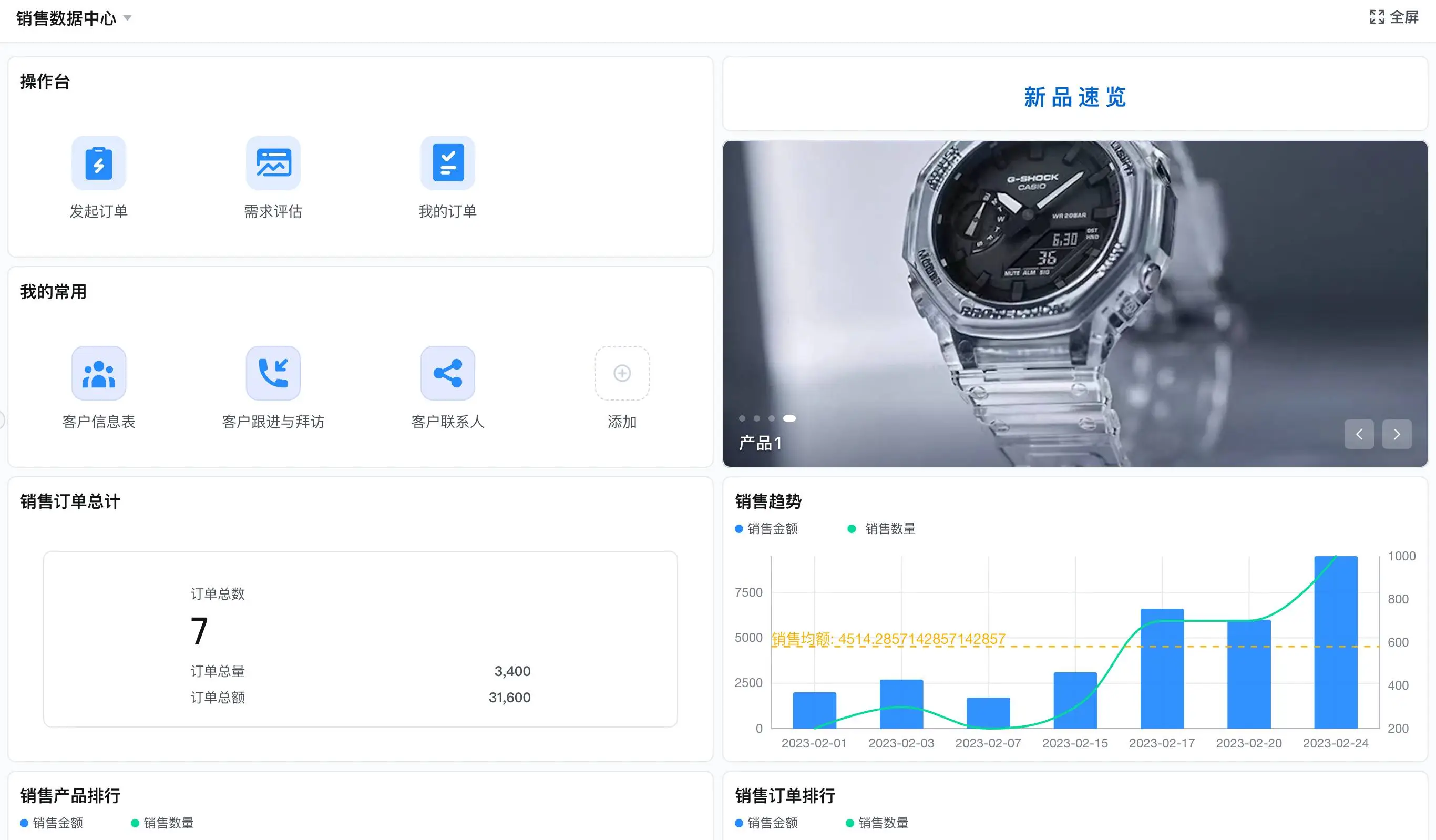1436x840 pixels.
Task: Select the third carousel indicator dot
Action: point(772,418)
